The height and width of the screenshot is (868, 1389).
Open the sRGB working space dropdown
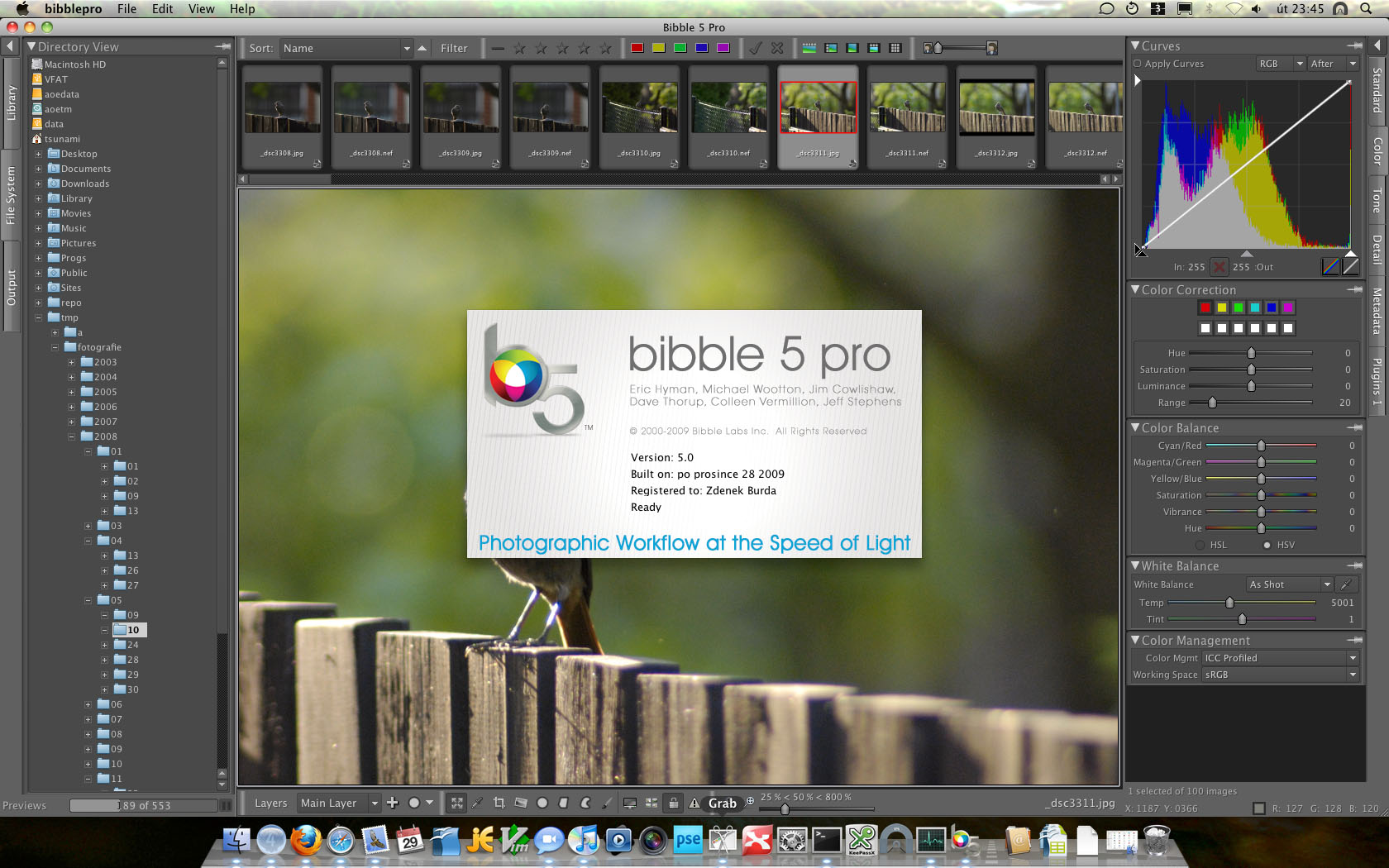pyautogui.click(x=1280, y=675)
